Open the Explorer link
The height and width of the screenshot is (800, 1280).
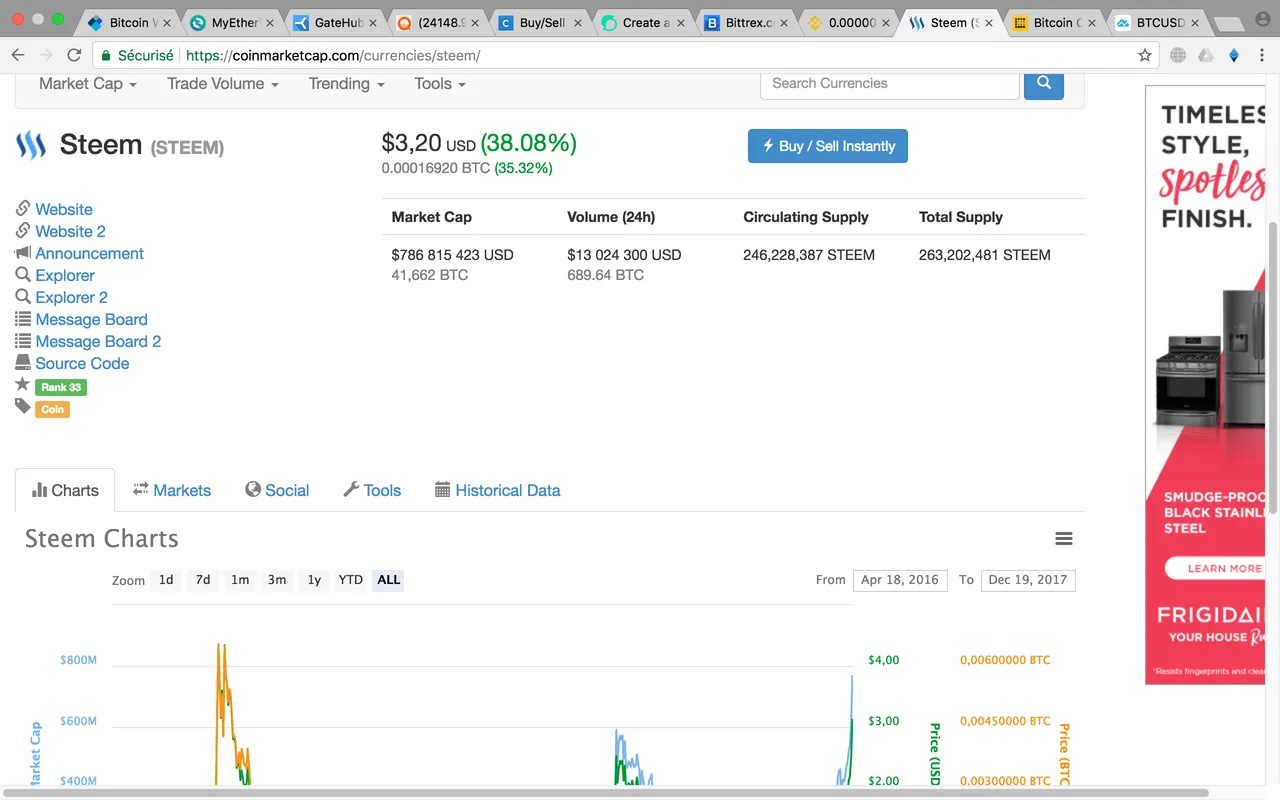point(65,275)
